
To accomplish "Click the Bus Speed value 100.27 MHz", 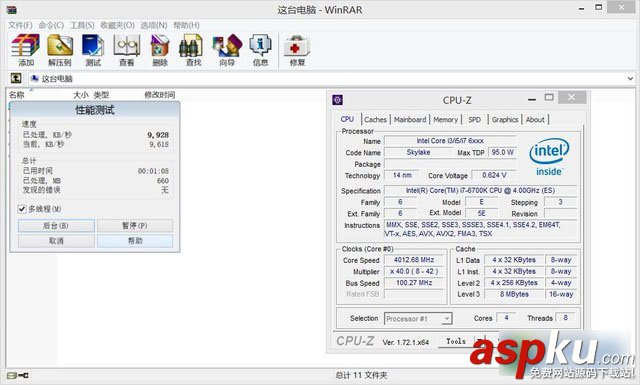I will (414, 283).
